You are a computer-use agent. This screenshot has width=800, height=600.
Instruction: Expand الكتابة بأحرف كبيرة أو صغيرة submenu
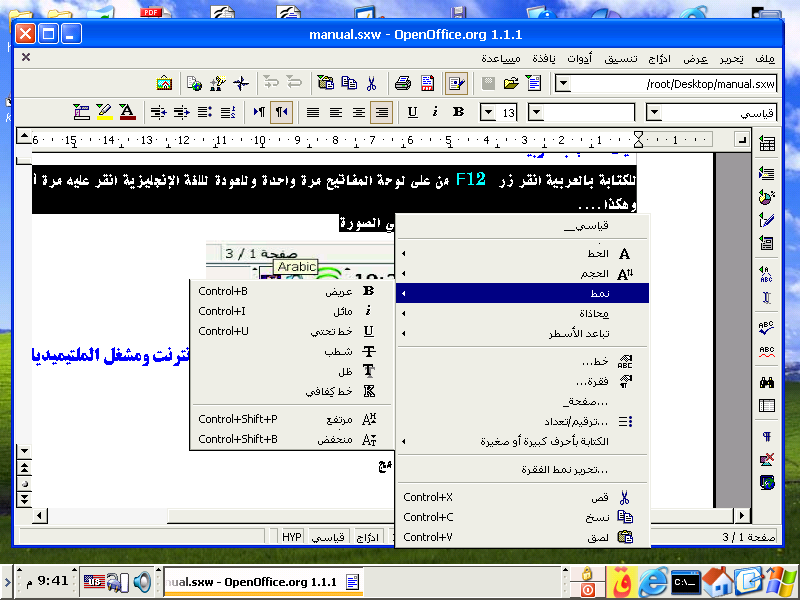(x=522, y=441)
